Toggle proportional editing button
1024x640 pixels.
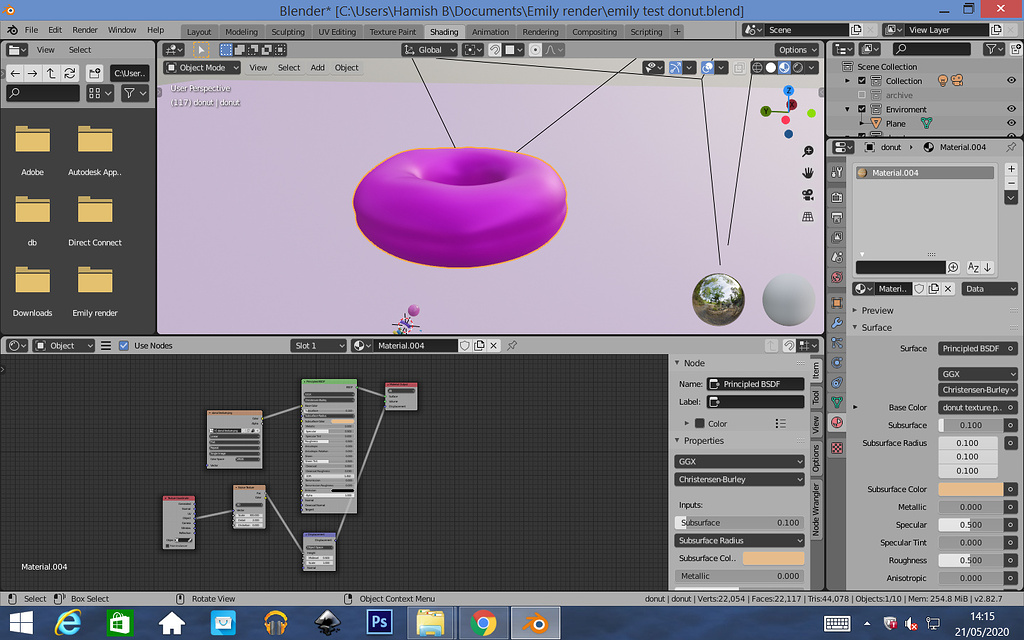click(x=535, y=50)
